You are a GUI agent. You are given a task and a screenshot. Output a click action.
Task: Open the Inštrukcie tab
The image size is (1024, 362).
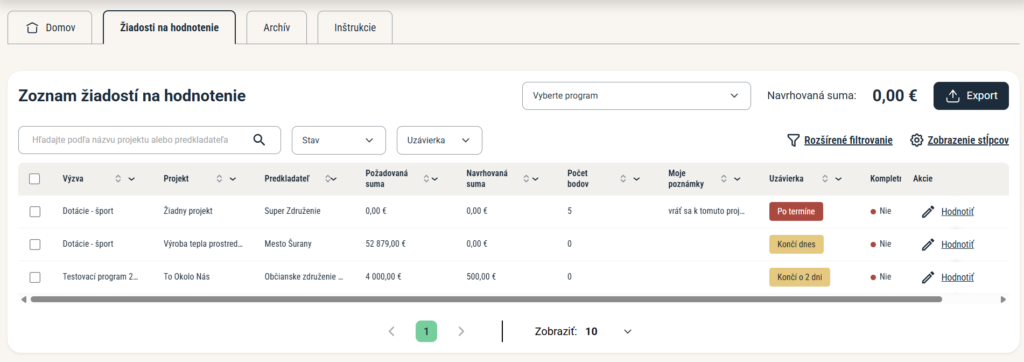coord(355,28)
